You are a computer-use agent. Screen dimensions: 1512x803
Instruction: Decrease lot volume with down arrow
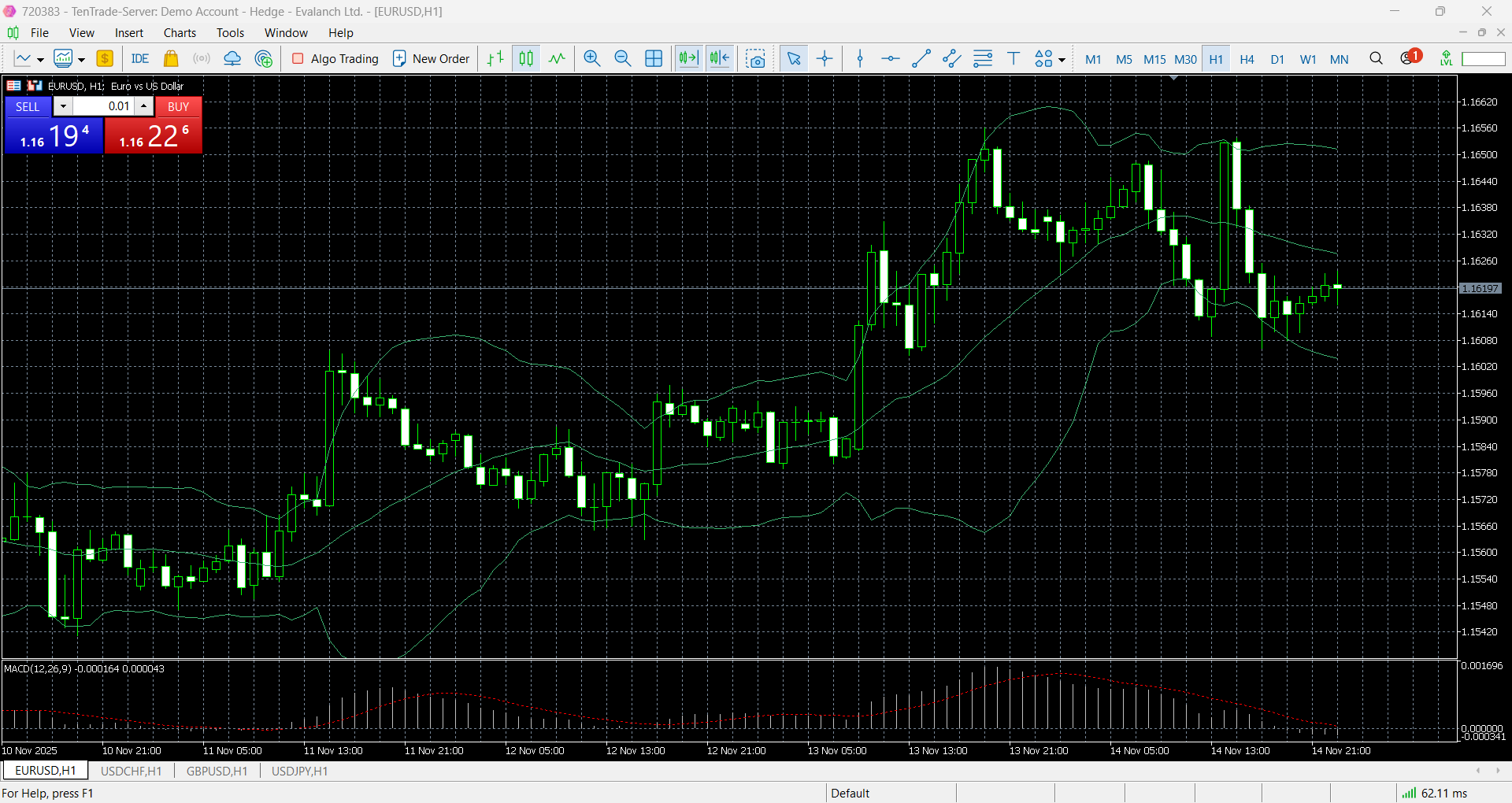[63, 106]
